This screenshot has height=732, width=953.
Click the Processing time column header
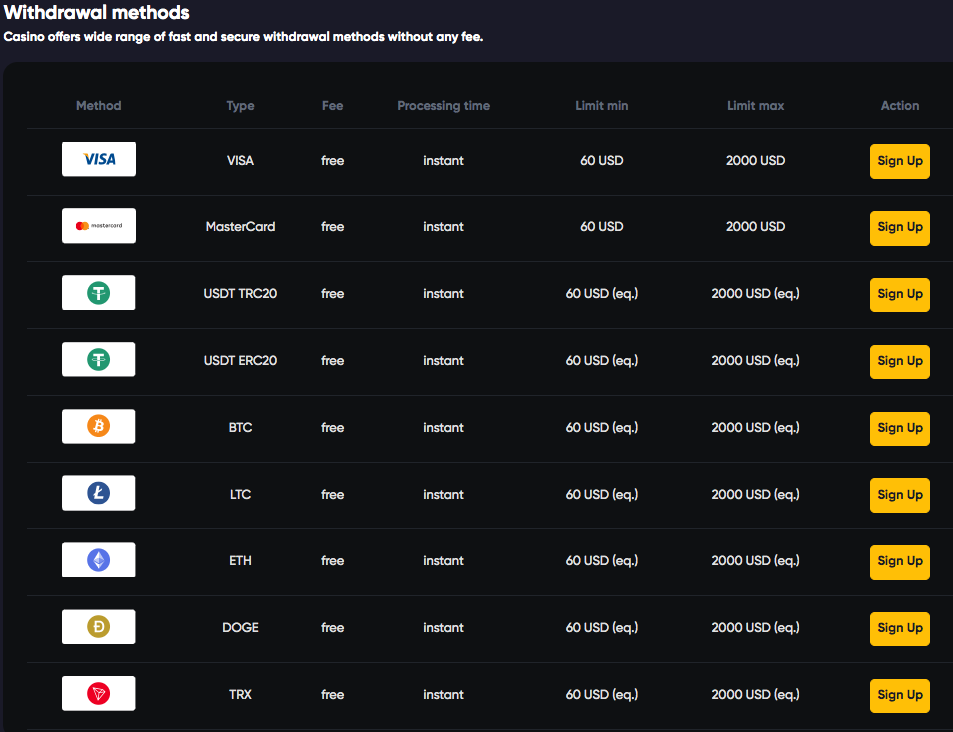[x=443, y=106]
